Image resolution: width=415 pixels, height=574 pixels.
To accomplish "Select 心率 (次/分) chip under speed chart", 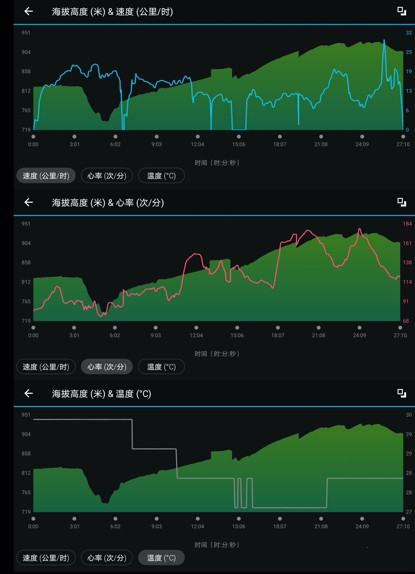I will click(x=106, y=176).
